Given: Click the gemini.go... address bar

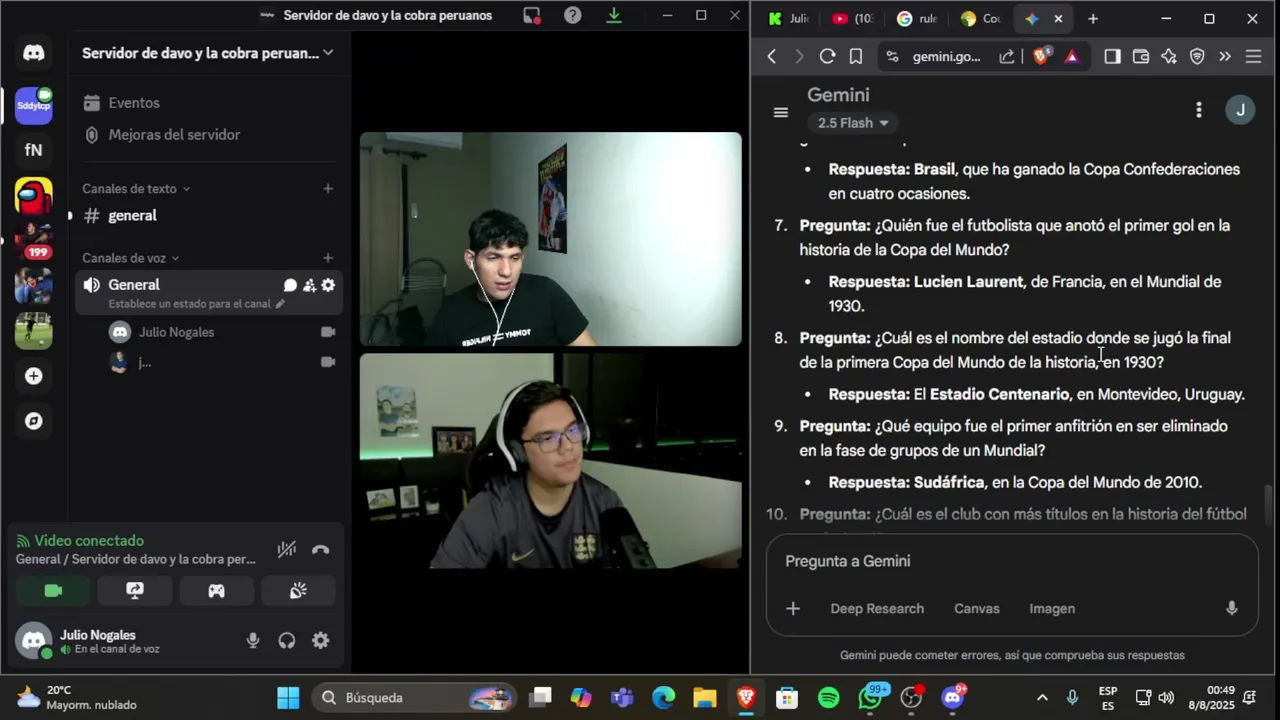Looking at the screenshot, I should click(946, 57).
